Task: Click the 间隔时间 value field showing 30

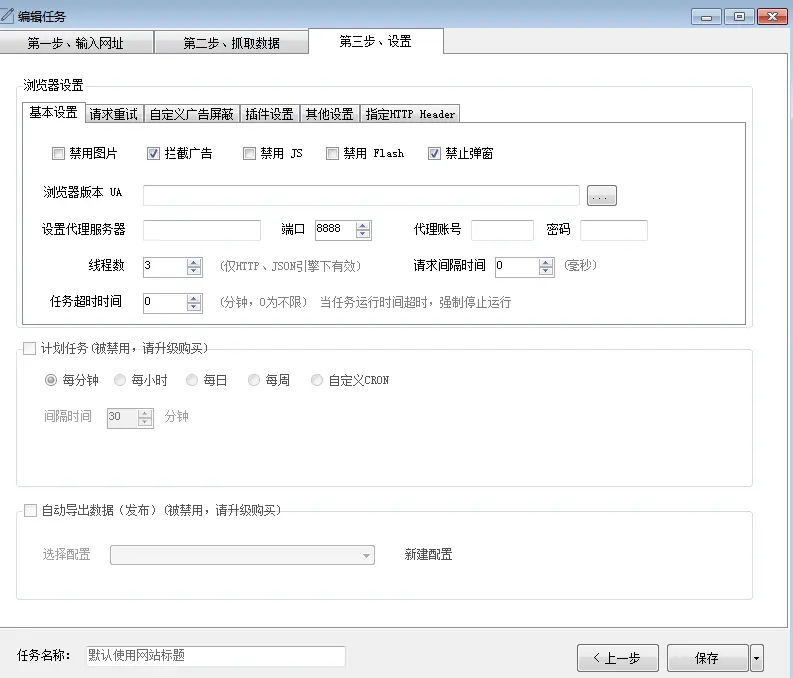Action: coord(122,418)
